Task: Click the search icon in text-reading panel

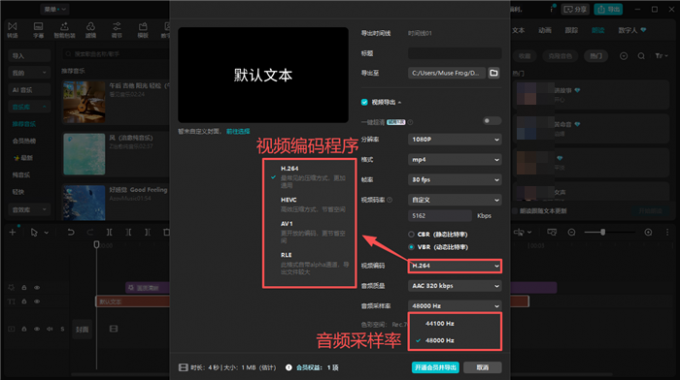Action: (641, 56)
